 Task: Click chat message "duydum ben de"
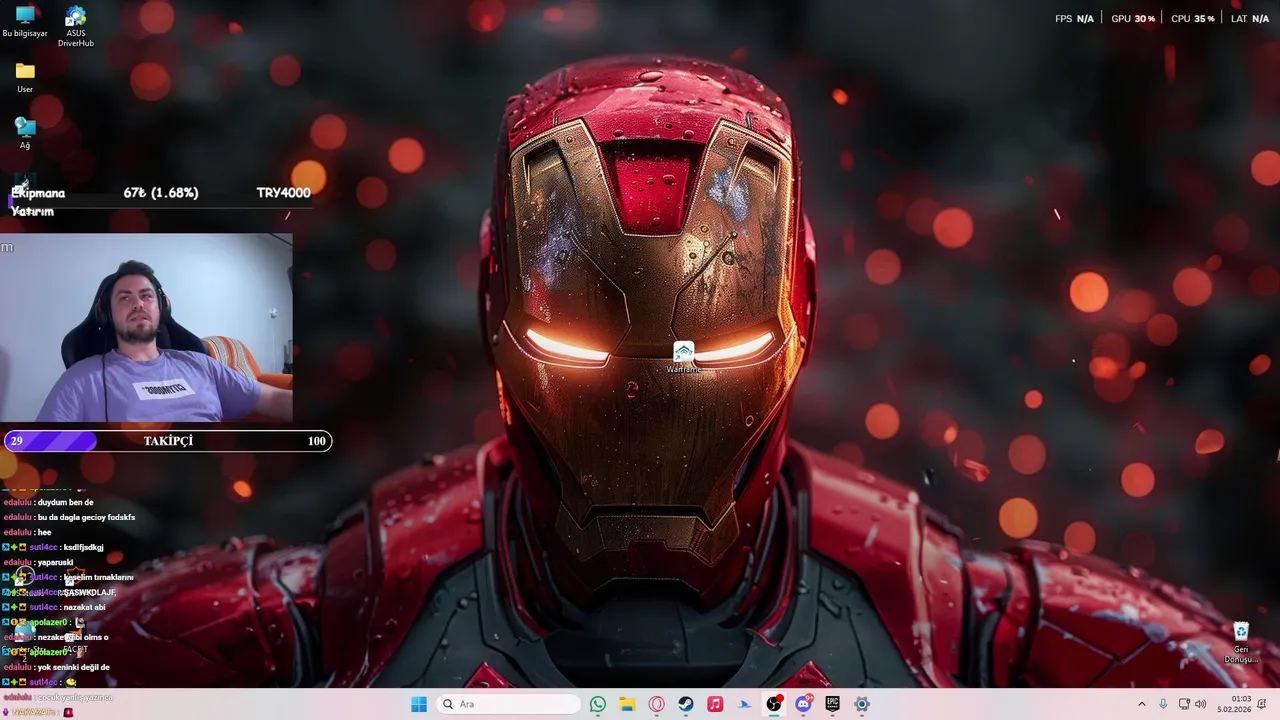(x=65, y=502)
